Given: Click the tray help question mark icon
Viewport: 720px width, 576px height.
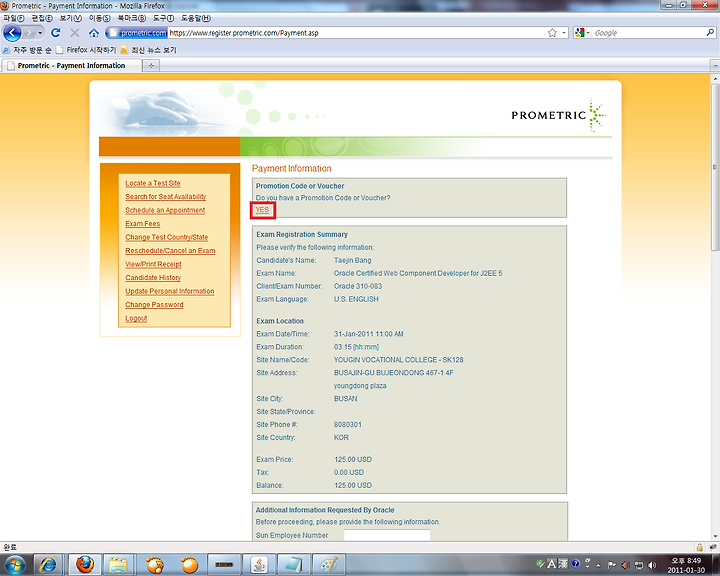Looking at the screenshot, I should (x=576, y=564).
